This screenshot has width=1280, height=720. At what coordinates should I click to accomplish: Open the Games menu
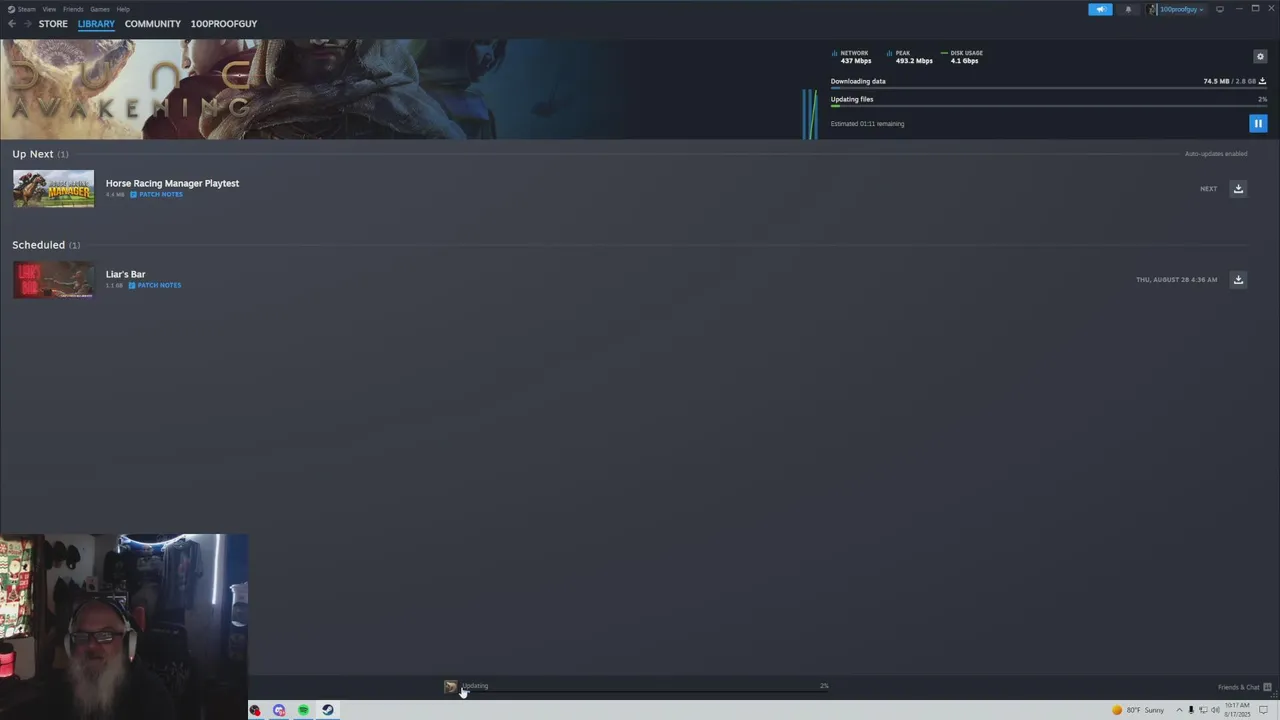(x=100, y=9)
